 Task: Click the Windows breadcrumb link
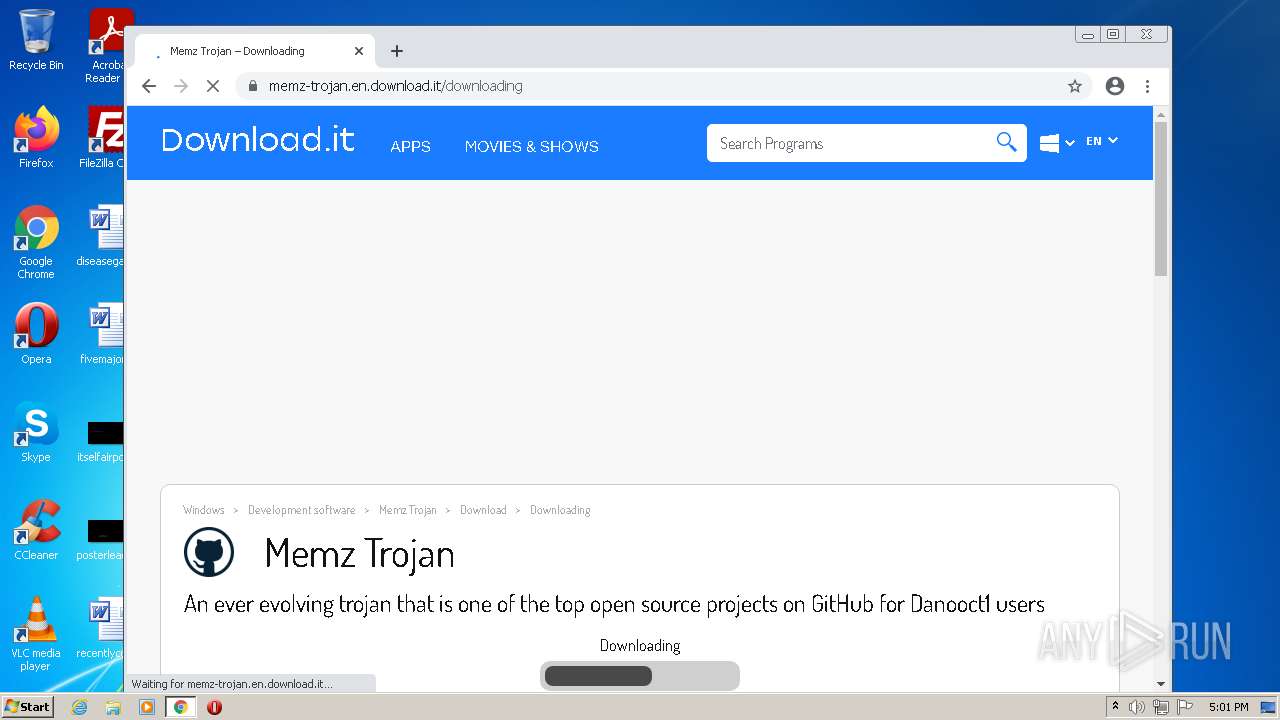(204, 510)
